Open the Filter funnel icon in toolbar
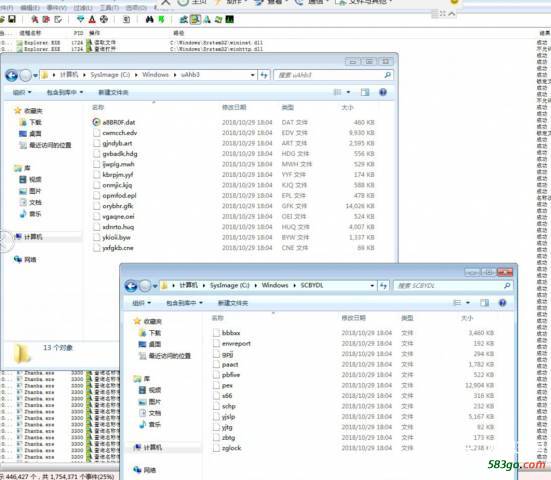This screenshot has height=480, width=551. pos(80,19)
